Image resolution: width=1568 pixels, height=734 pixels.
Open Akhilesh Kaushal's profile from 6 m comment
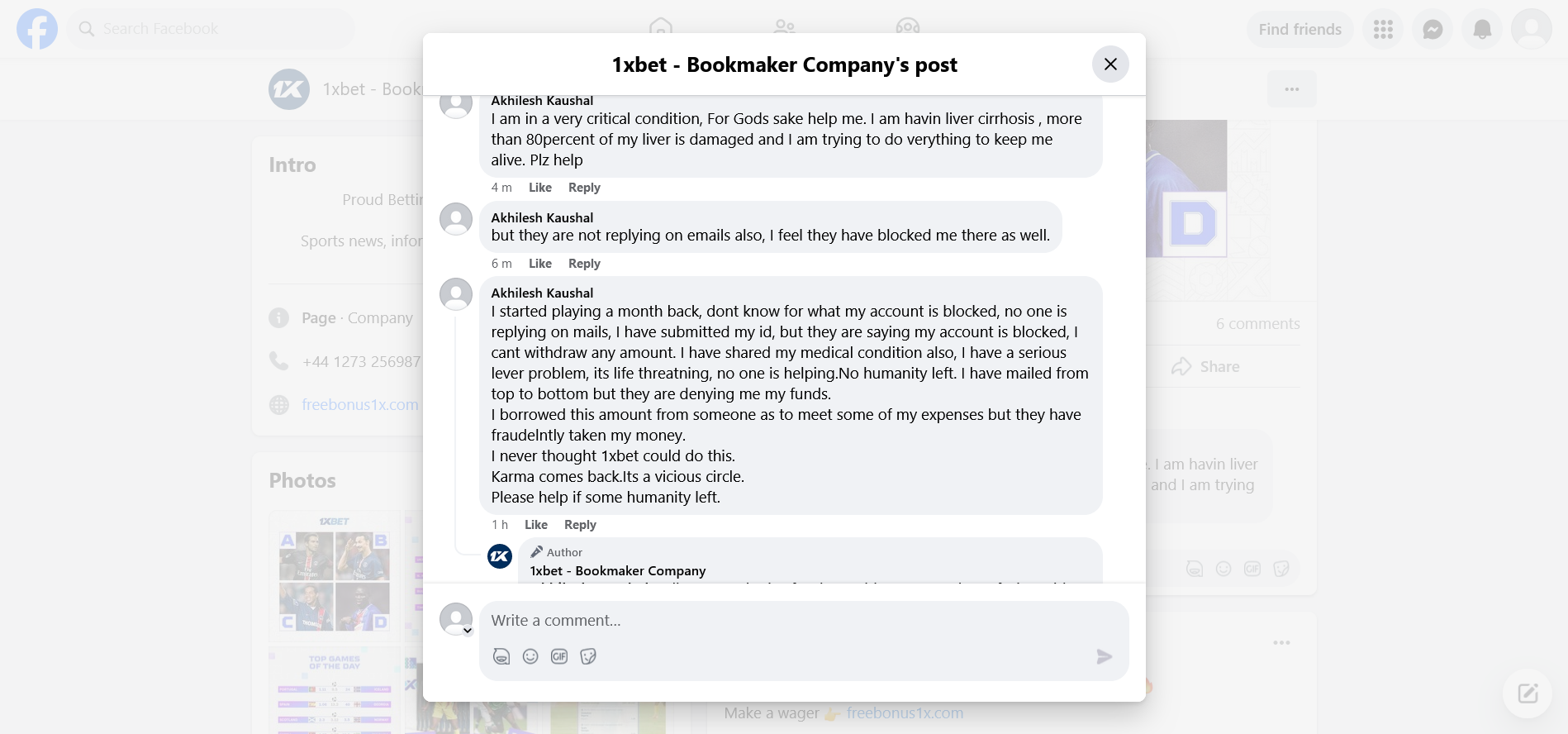click(x=542, y=218)
